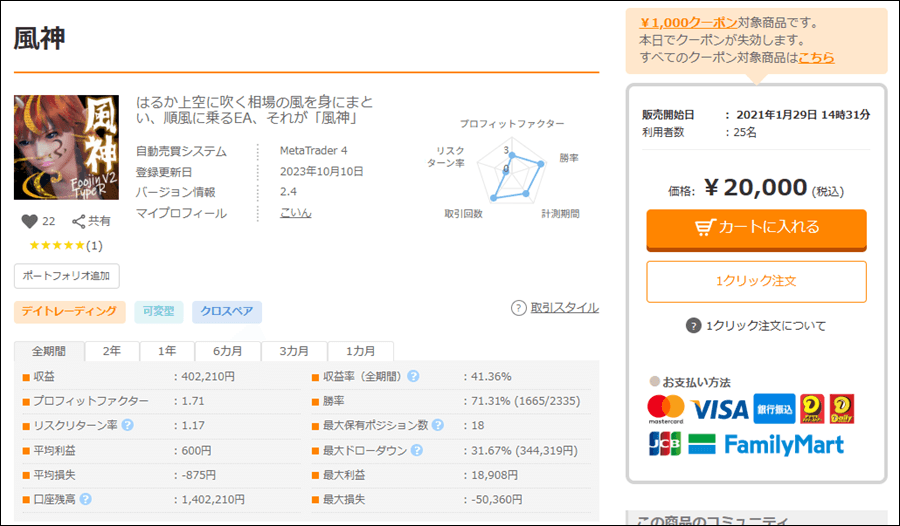Click the ポートフォリオ追加 button
Image resolution: width=900 pixels, height=526 pixels.
67,276
